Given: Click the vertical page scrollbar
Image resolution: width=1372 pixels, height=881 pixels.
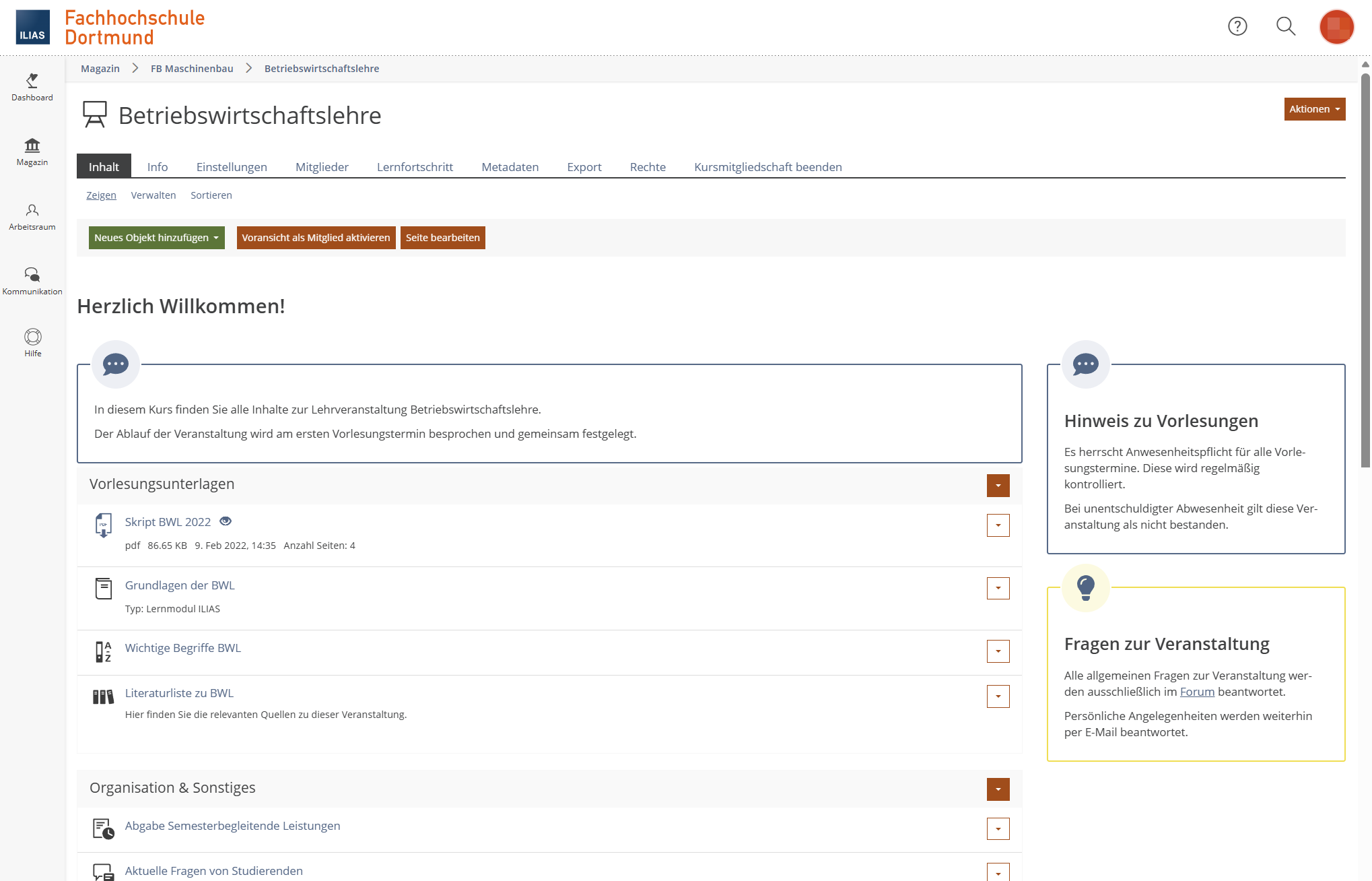Looking at the screenshot, I should (1365, 269).
